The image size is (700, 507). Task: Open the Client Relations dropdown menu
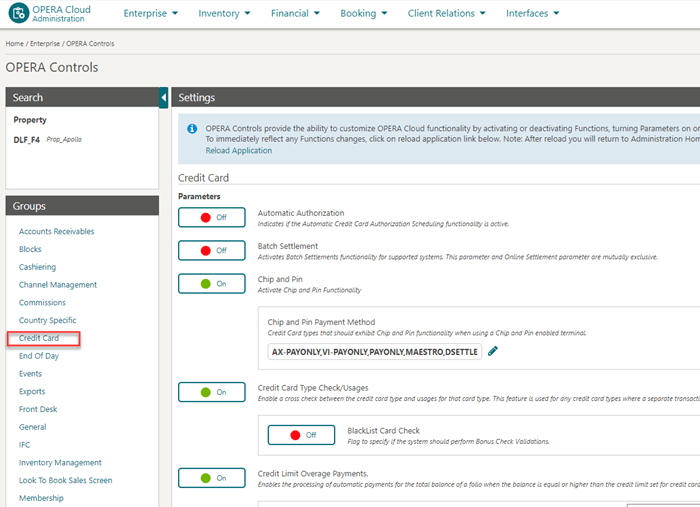(x=446, y=13)
